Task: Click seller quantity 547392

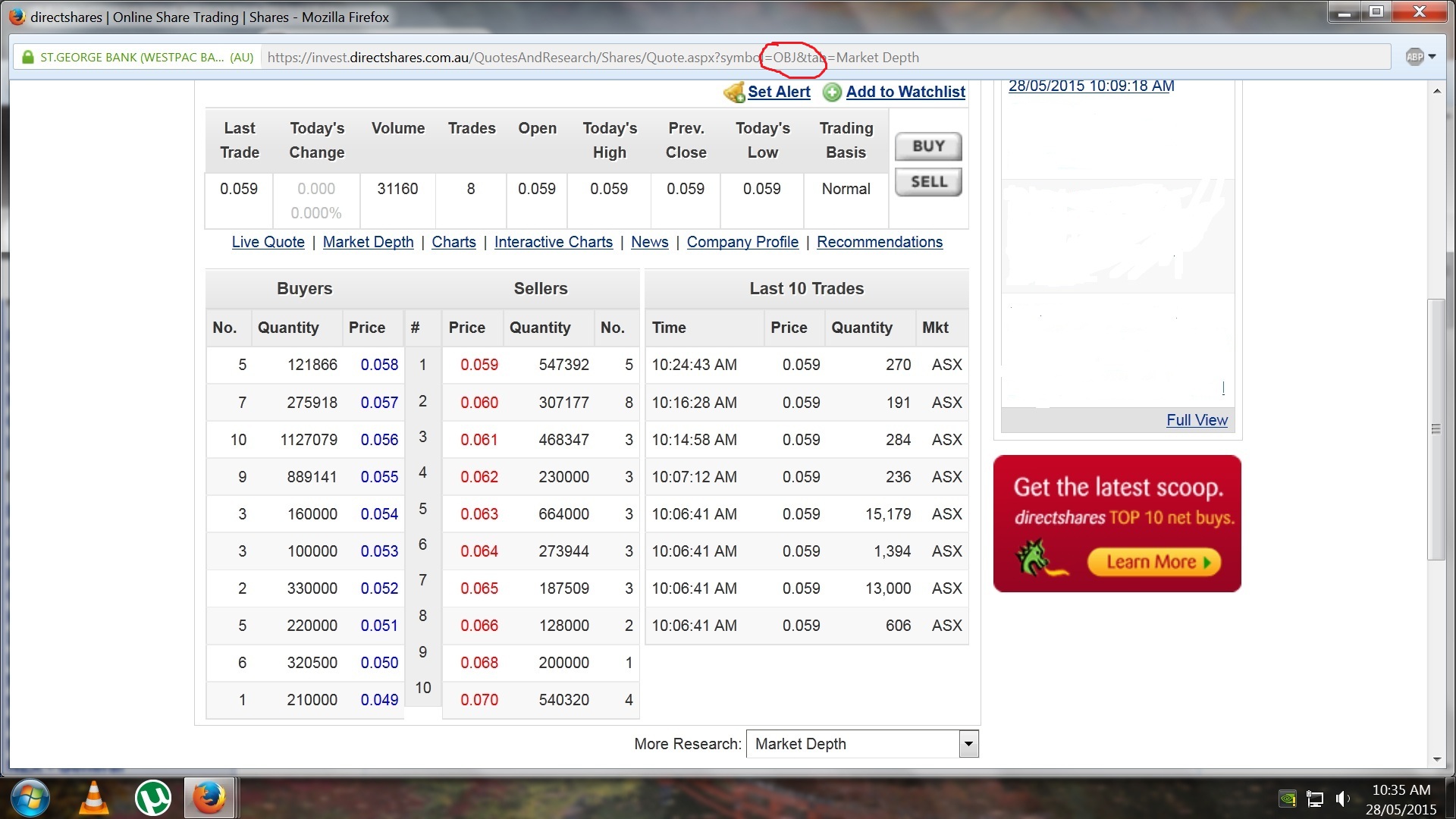Action: (563, 365)
